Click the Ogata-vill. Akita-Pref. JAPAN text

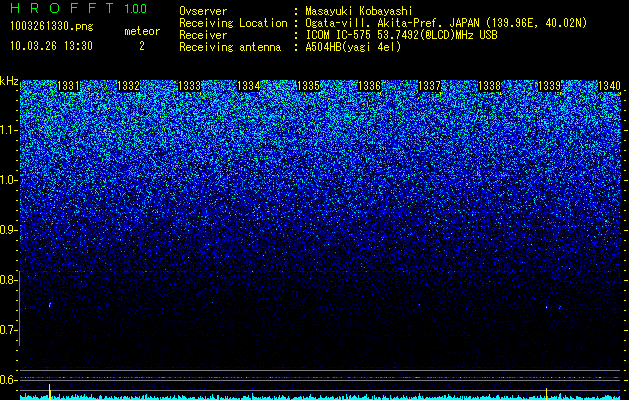click(392, 23)
